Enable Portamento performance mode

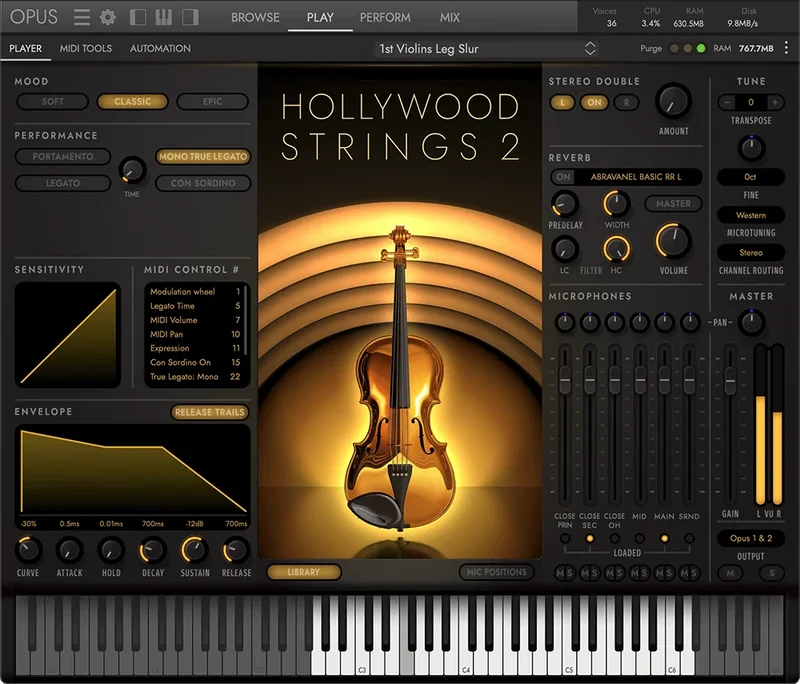(63, 157)
